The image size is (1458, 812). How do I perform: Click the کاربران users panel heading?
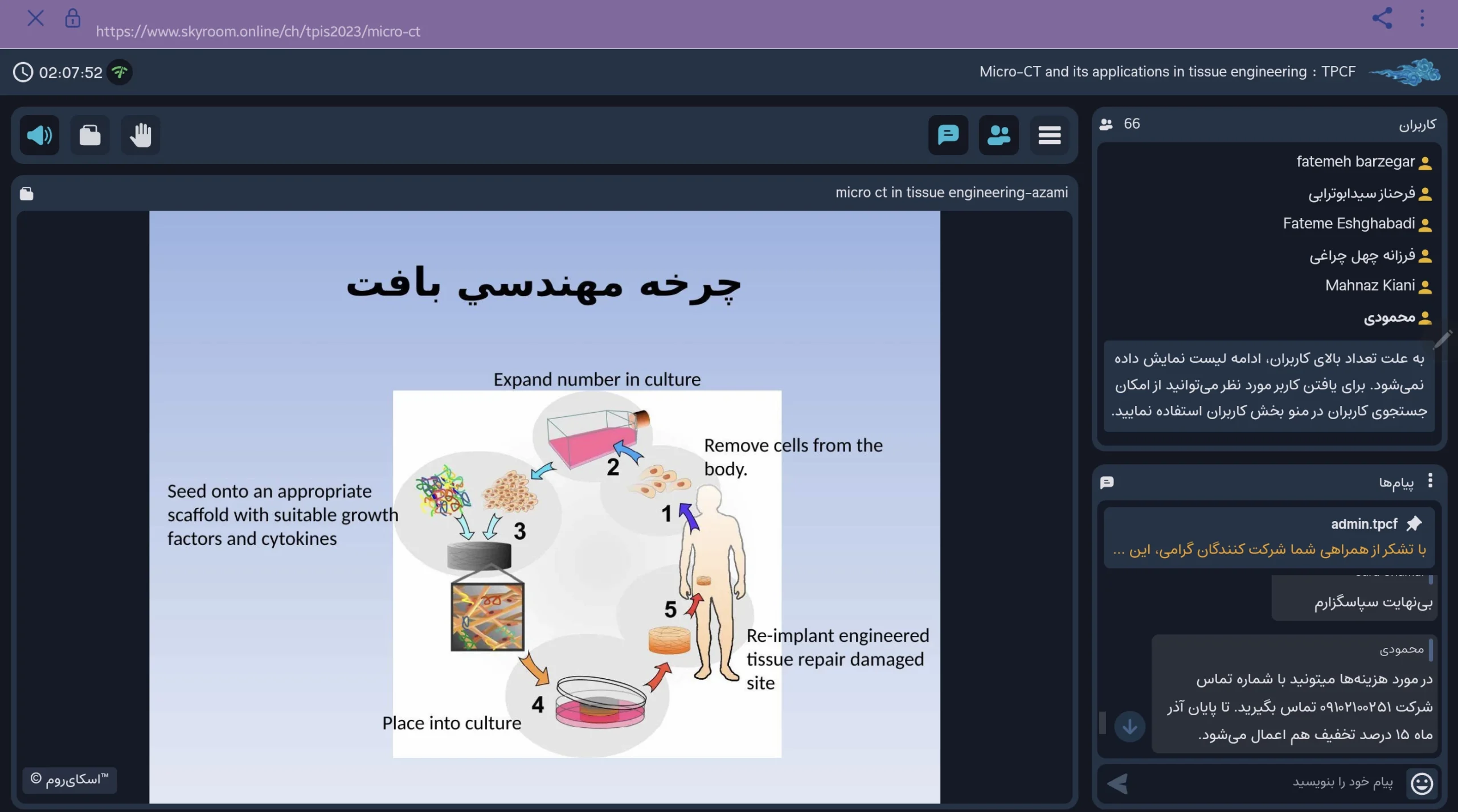(1417, 125)
